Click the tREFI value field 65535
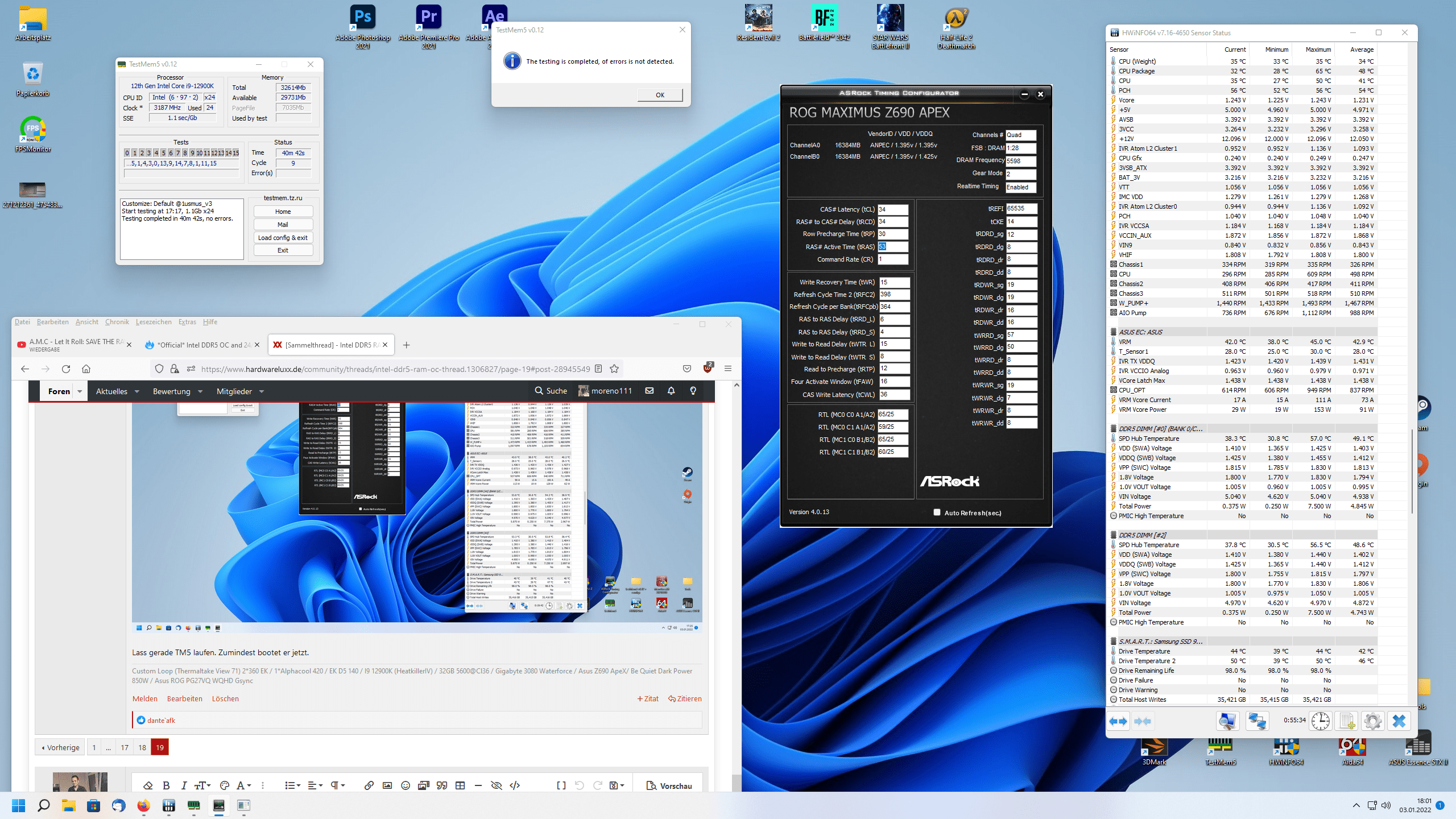 pos(1021,209)
